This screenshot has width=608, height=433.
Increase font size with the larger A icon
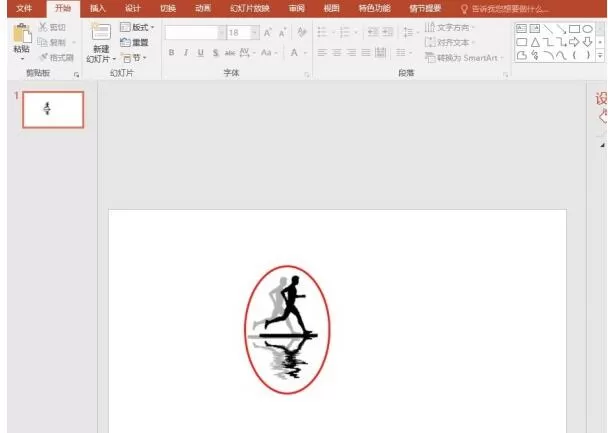click(268, 33)
